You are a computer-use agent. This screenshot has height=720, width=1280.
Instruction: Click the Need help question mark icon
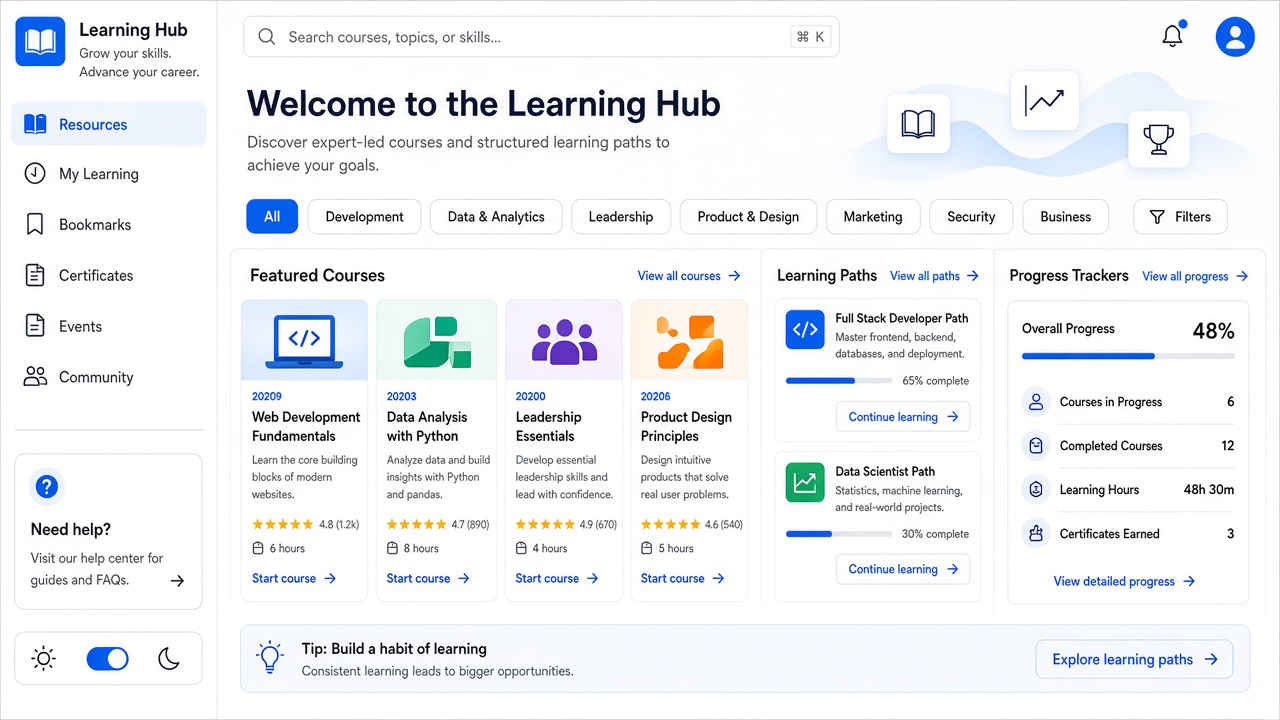[x=46, y=487]
